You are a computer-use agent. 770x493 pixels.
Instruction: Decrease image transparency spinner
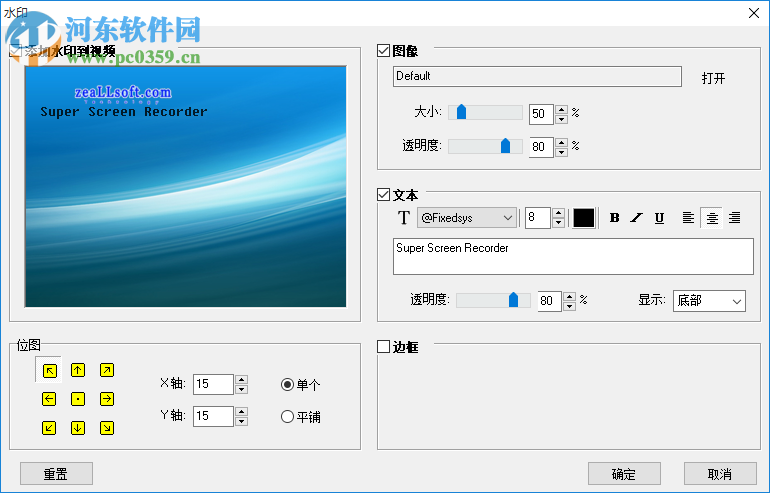point(561,152)
